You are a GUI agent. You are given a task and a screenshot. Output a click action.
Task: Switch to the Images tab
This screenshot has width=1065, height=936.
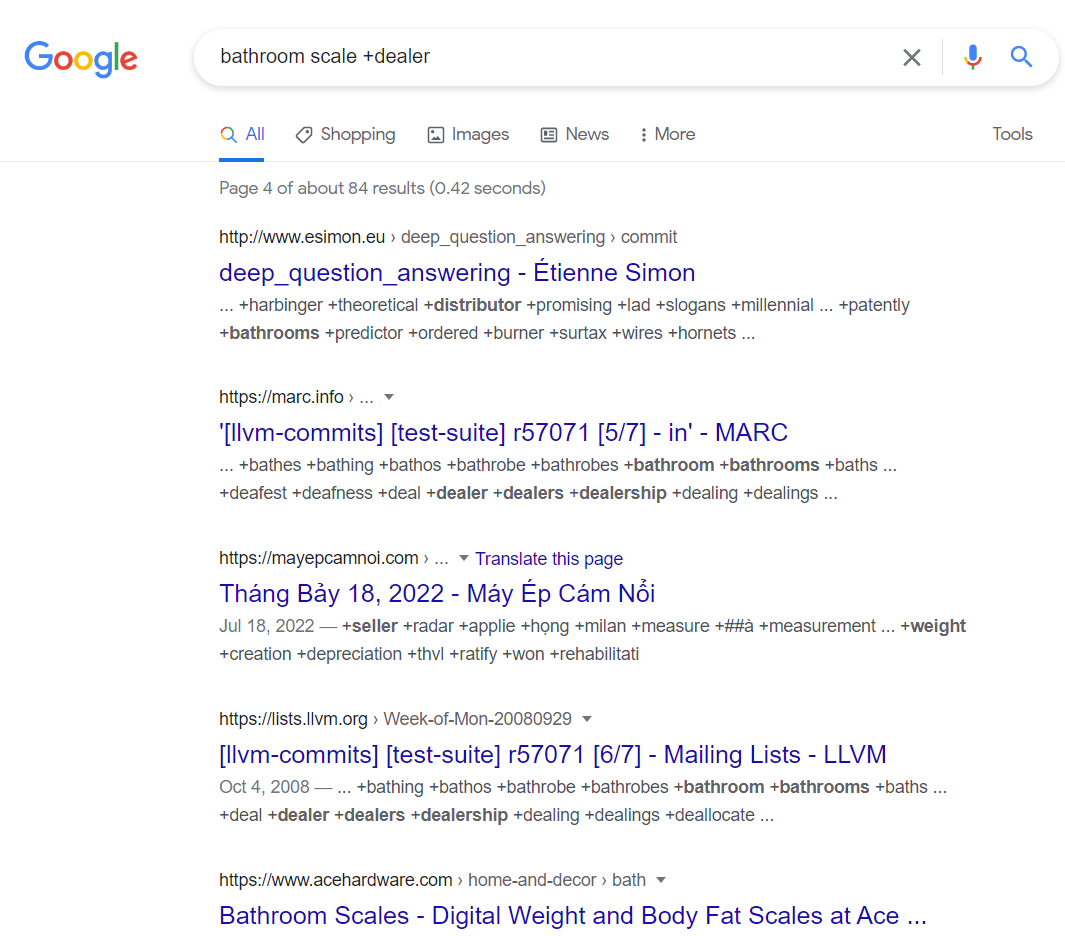click(x=468, y=134)
